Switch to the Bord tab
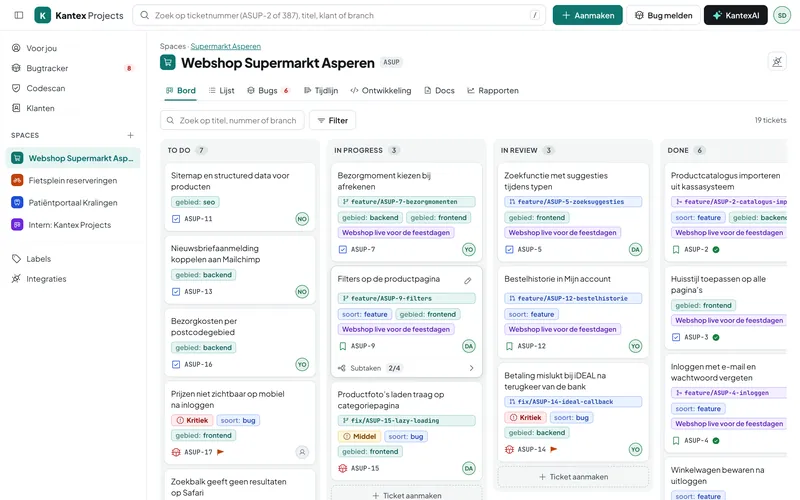 181,90
